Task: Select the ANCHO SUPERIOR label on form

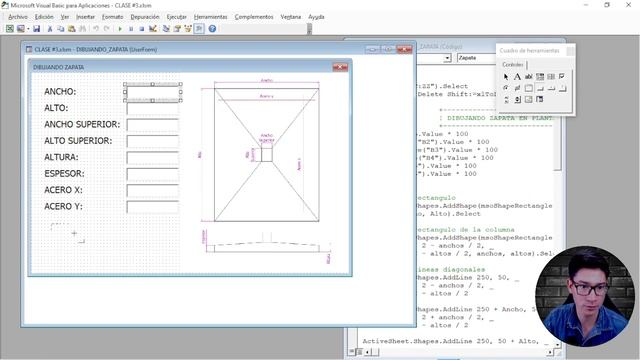Action: (x=82, y=124)
